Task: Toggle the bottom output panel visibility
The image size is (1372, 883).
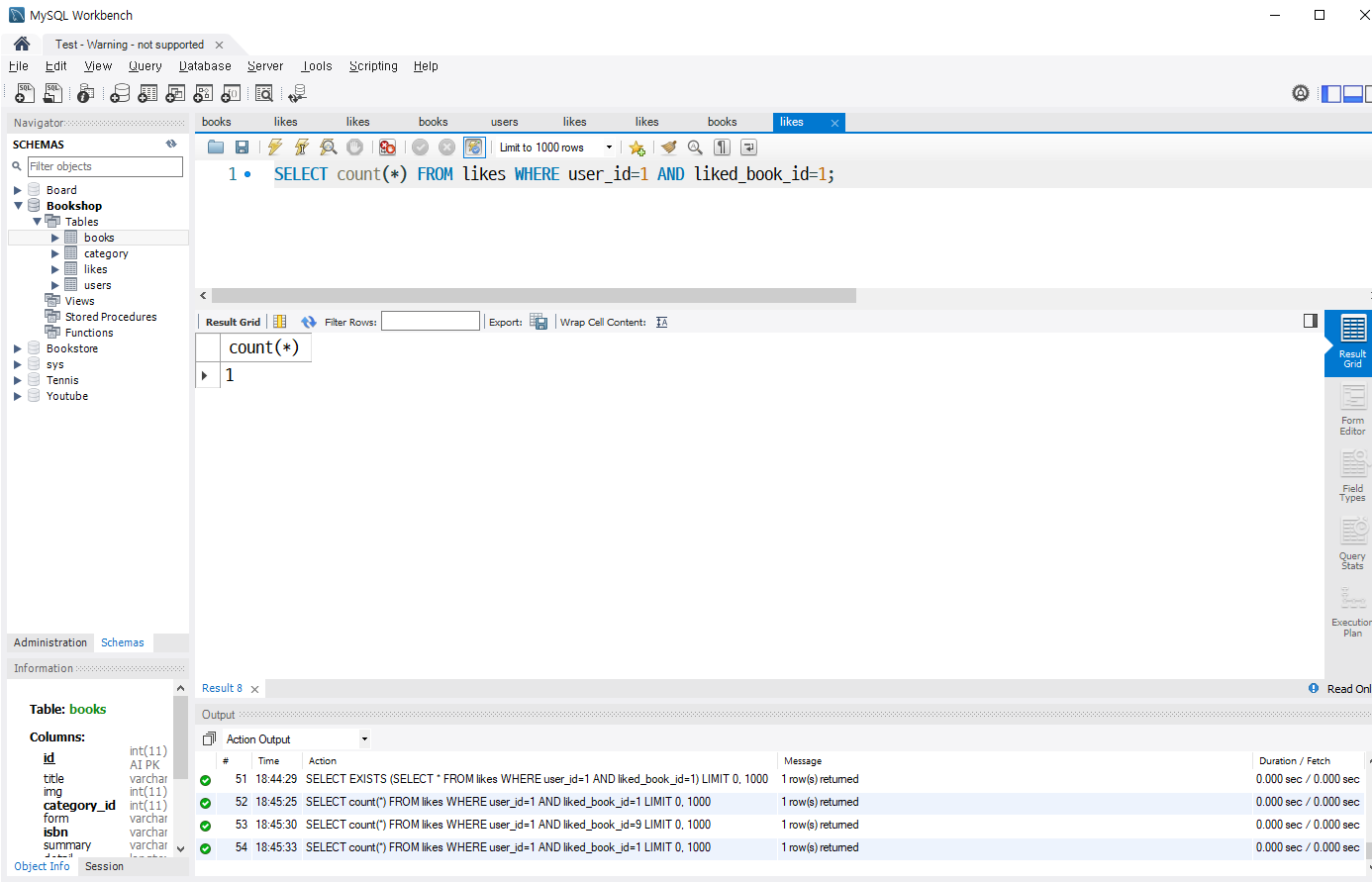Action: coord(1353,94)
